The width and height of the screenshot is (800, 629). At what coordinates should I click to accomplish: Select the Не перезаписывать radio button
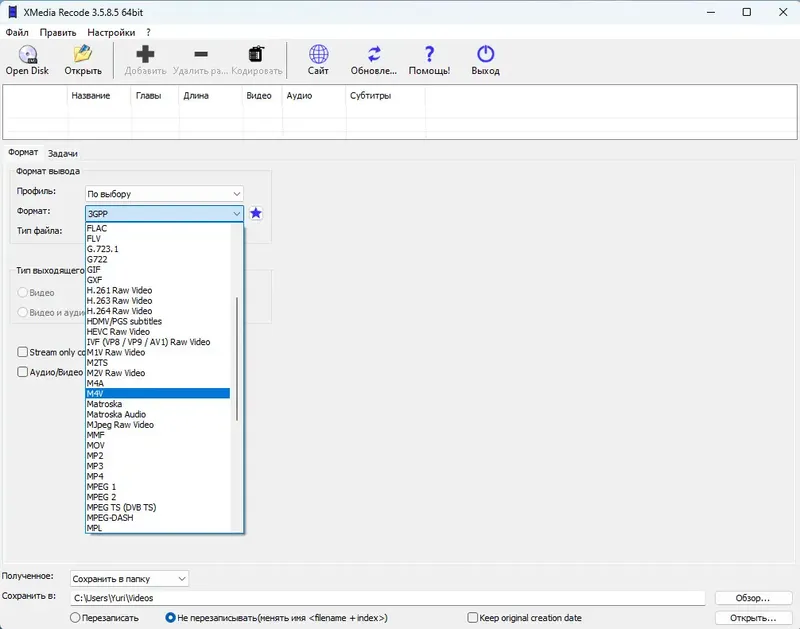point(170,617)
